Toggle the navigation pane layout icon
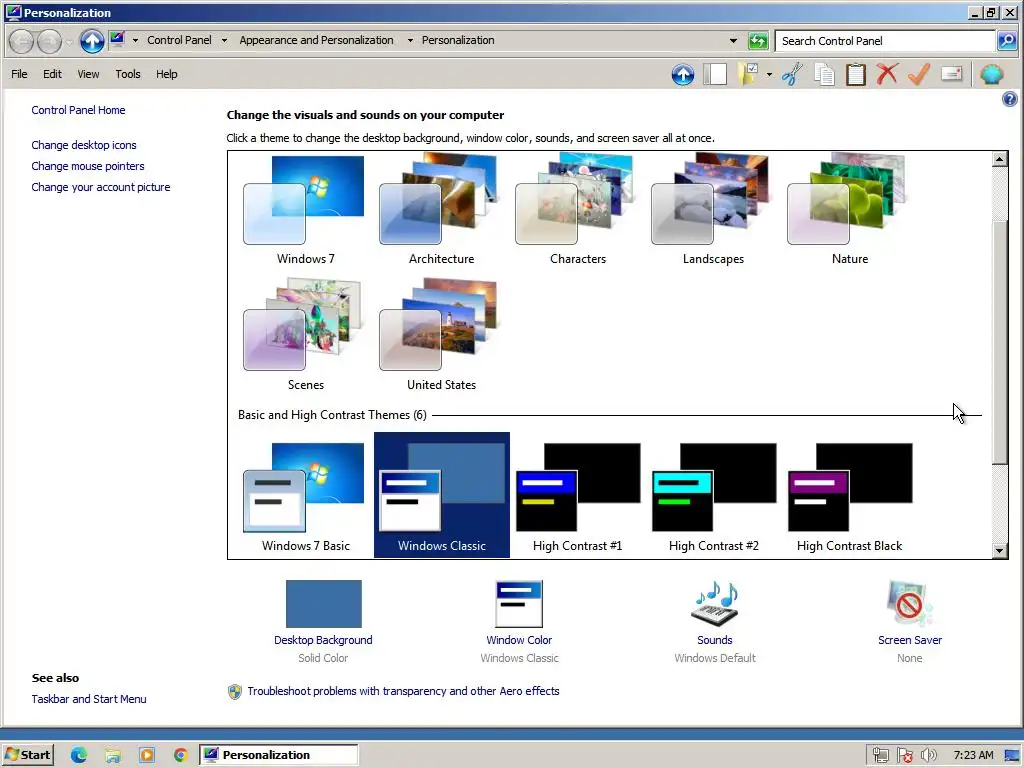Viewport: 1024px width, 768px height. [x=716, y=74]
